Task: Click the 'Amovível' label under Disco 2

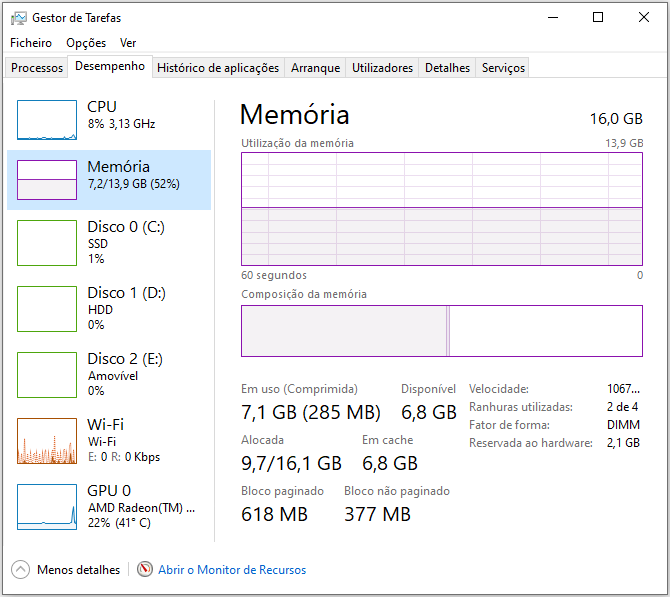Action: tap(113, 376)
